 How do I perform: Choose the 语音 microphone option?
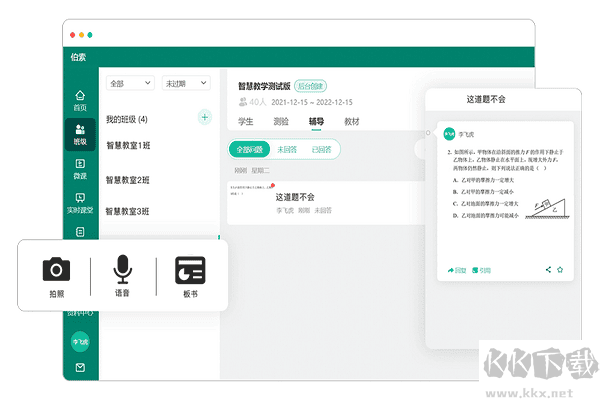coord(122,276)
